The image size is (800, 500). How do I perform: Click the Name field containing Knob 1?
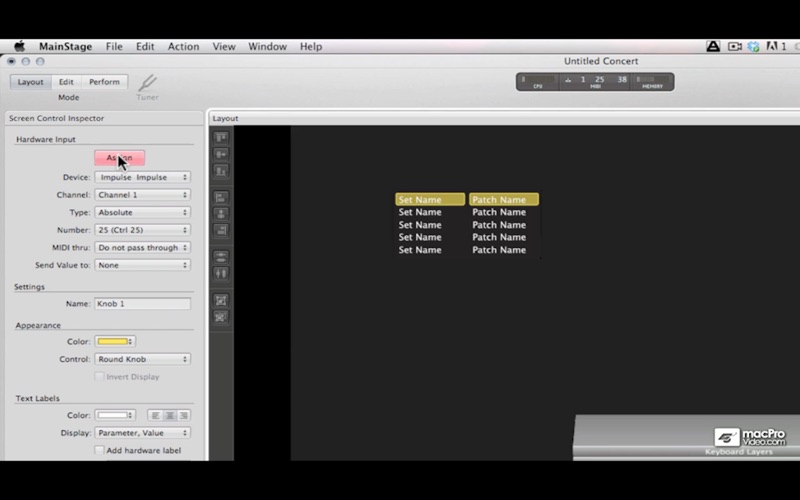click(142, 304)
